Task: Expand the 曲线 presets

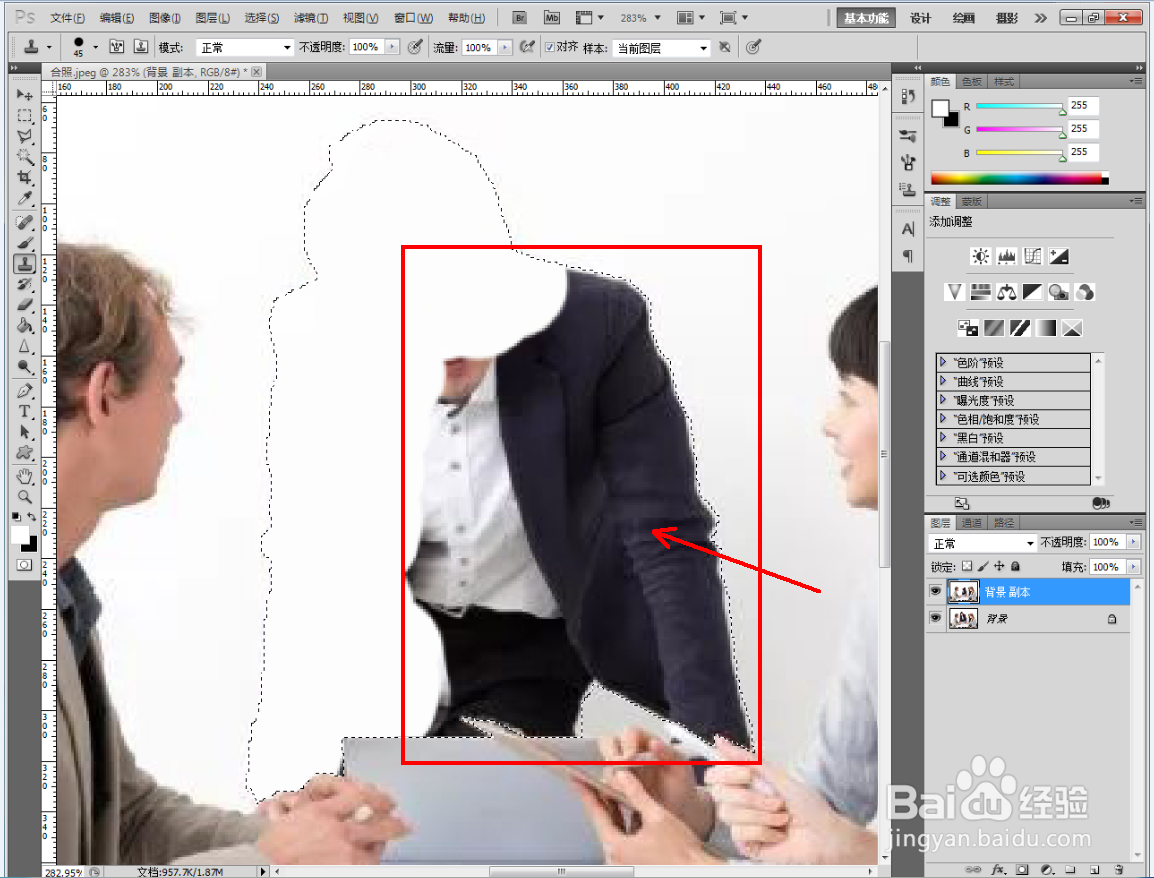Action: (x=943, y=381)
